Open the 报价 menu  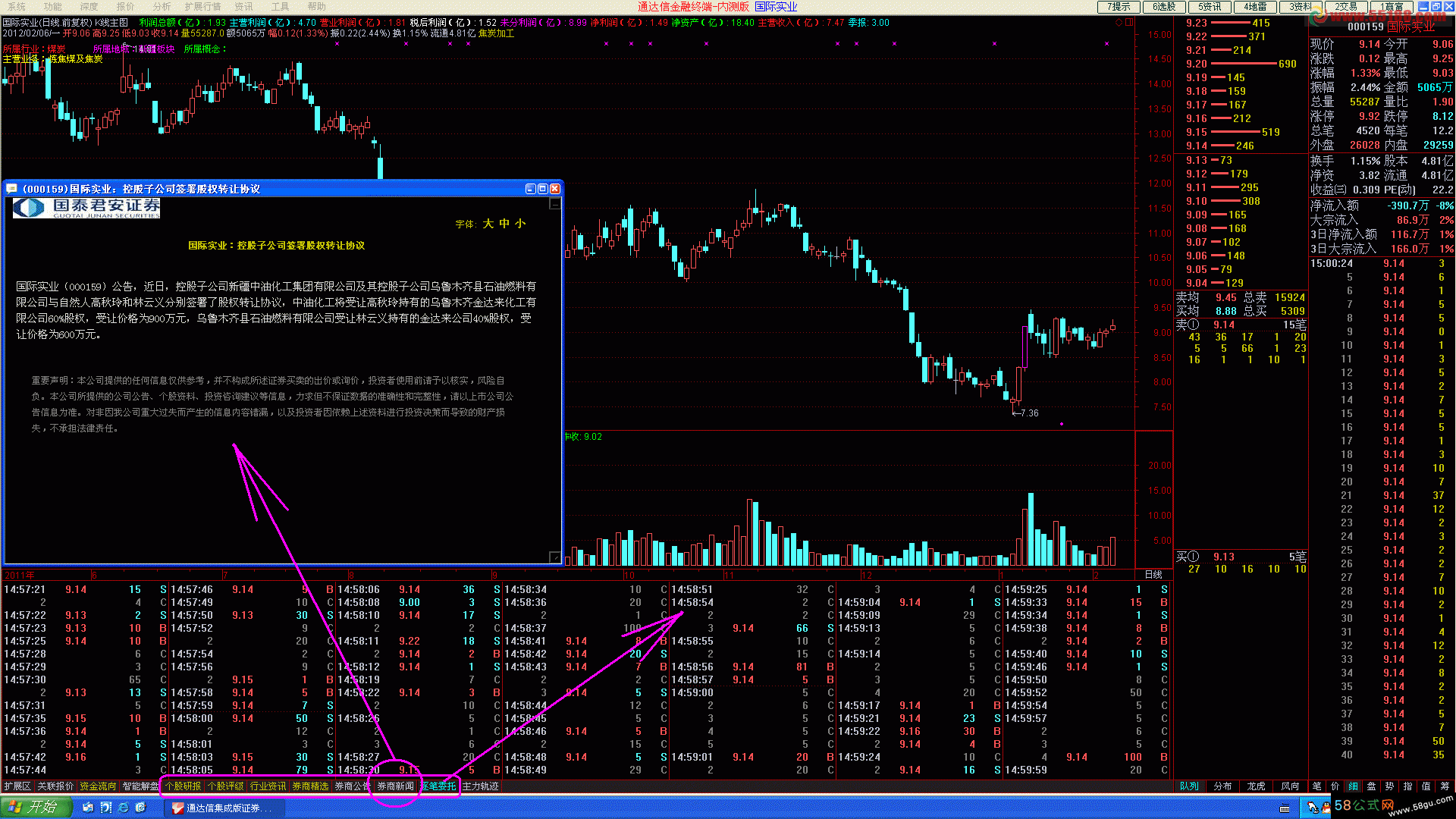(126, 7)
